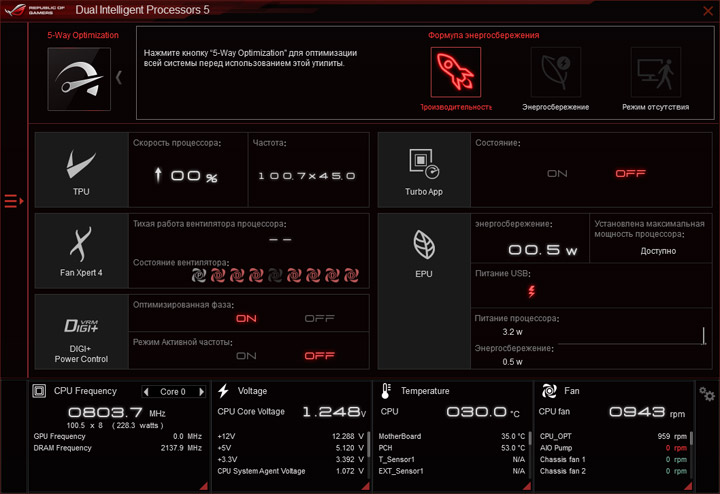The image size is (720, 494).
Task: Open settings gear at bottom right
Action: 707,394
